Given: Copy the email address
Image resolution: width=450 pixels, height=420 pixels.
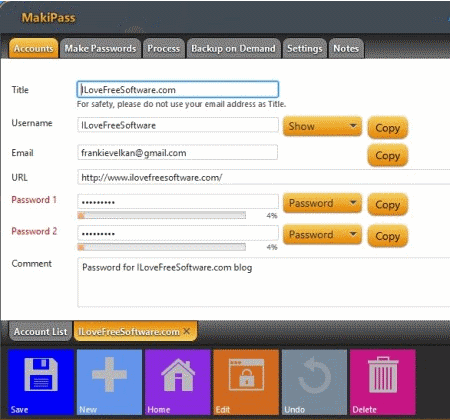Looking at the screenshot, I should [x=388, y=155].
